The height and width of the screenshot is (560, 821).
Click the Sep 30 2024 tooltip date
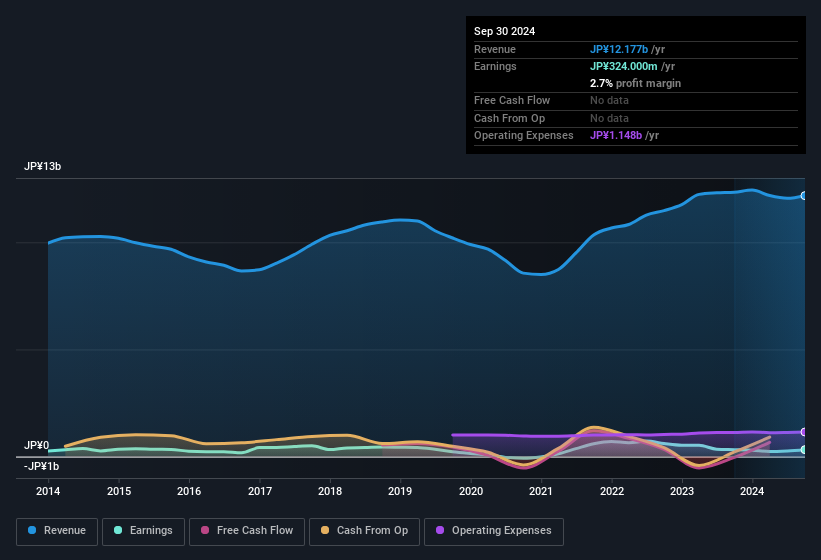[x=504, y=31]
